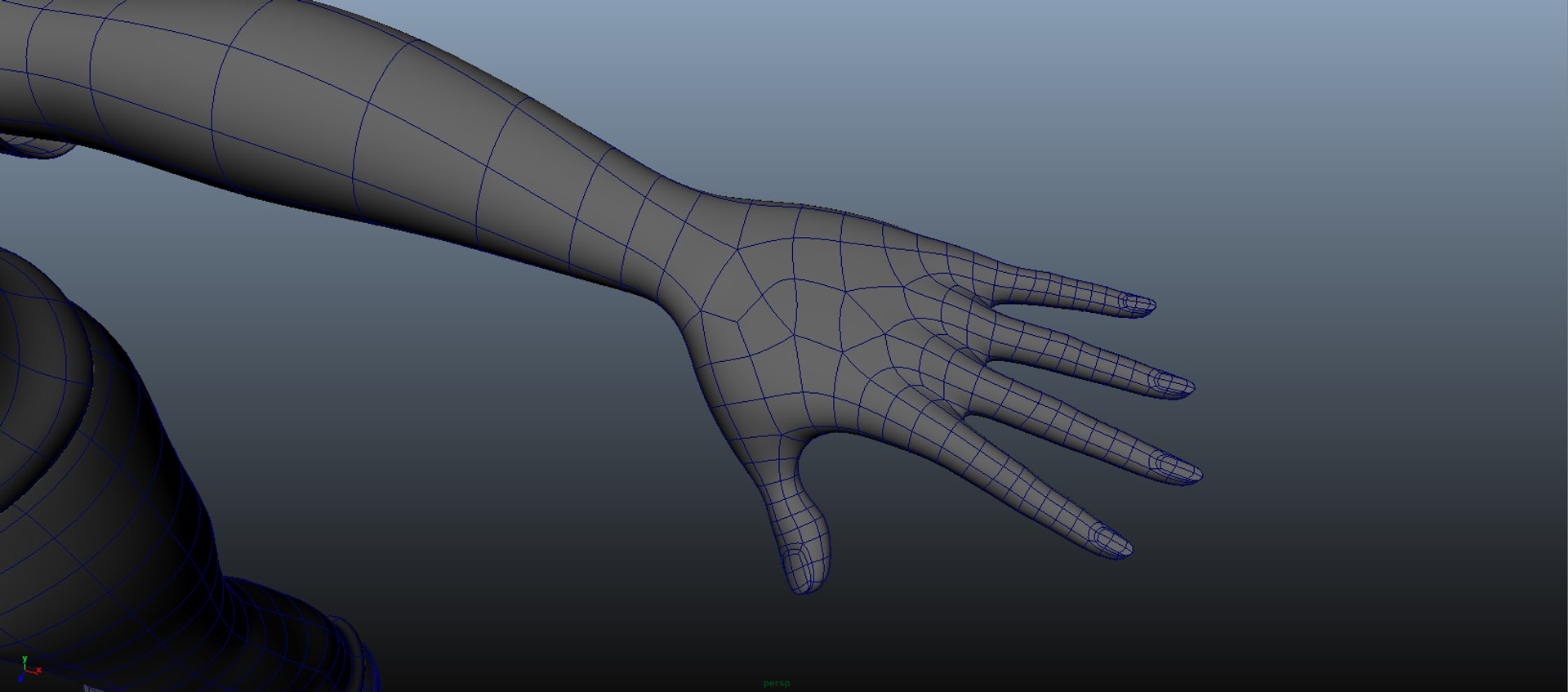Screen dimensions: 1568x692
Task: Click the middle fingernail on the hand model
Action: pyautogui.click(x=1178, y=468)
